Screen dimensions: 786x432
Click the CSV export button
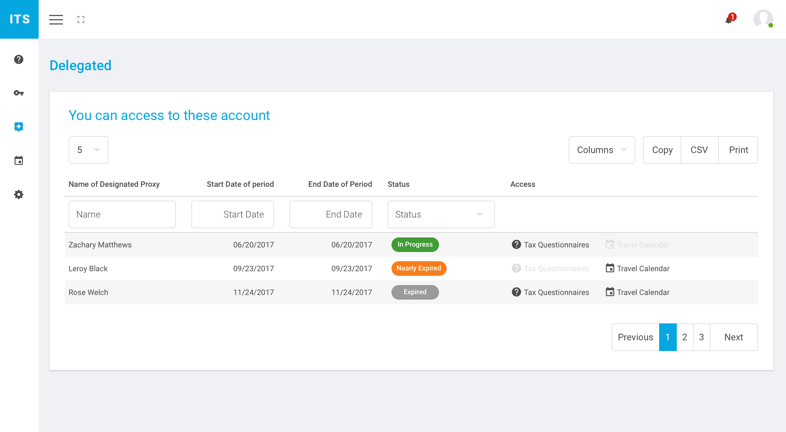pos(699,150)
